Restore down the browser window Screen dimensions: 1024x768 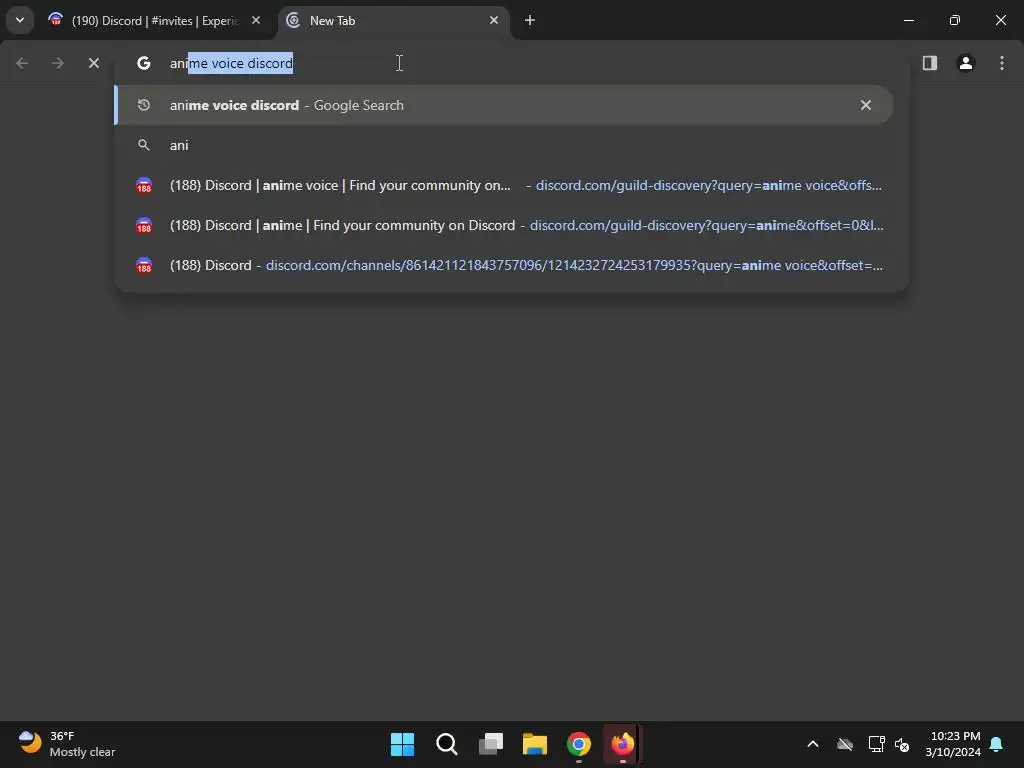click(x=955, y=20)
